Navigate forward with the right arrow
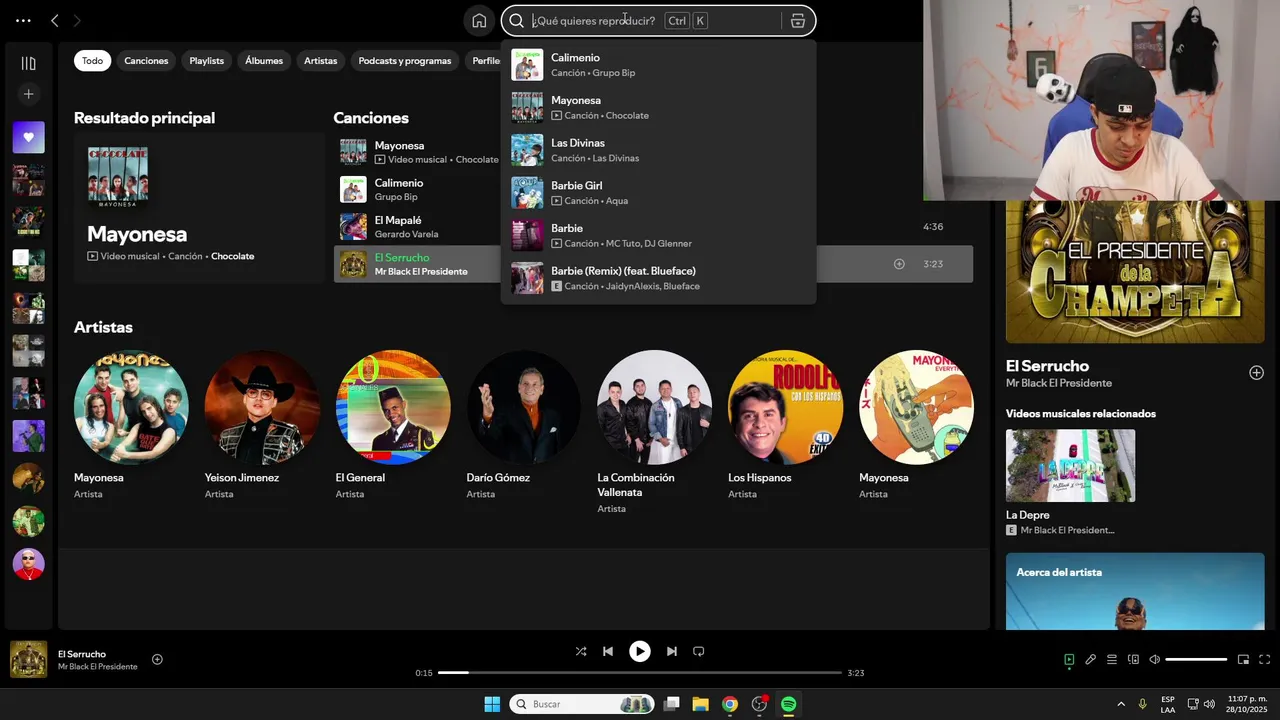1280x720 pixels. click(77, 20)
